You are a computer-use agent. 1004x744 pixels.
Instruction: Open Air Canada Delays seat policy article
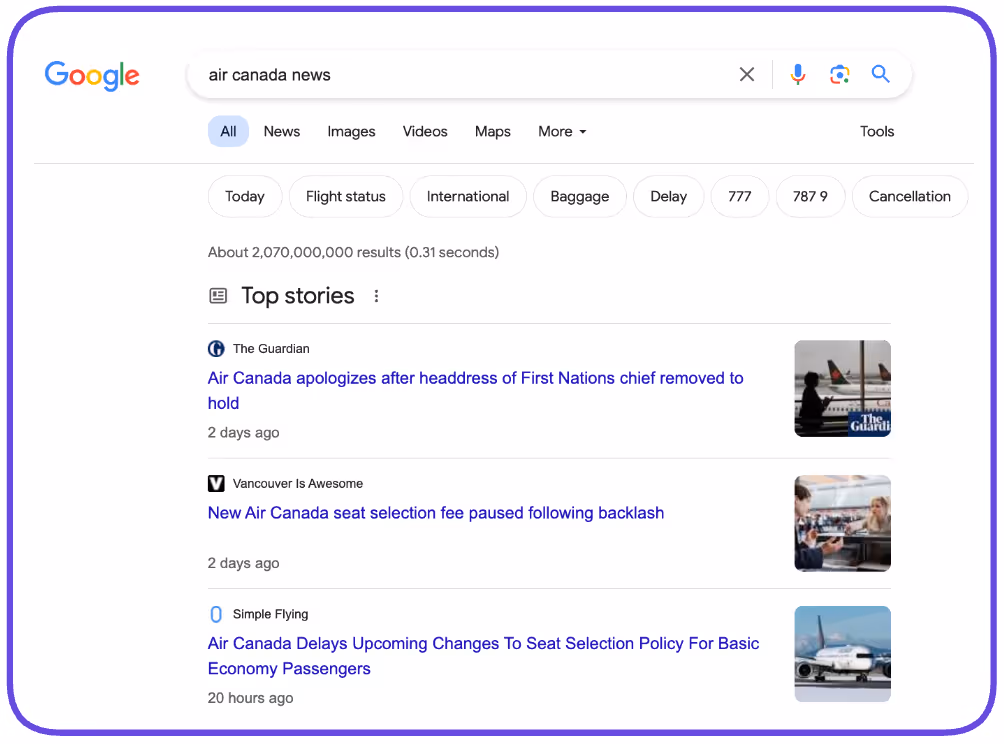[483, 656]
